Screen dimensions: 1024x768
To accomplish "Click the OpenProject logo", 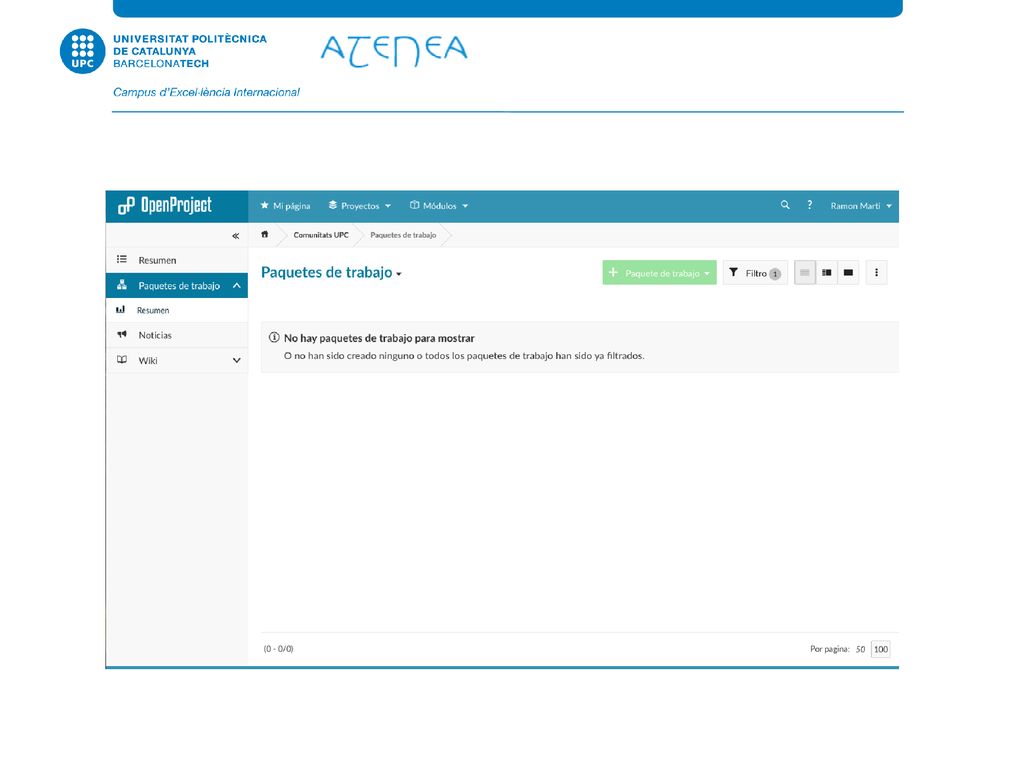I will [165, 206].
